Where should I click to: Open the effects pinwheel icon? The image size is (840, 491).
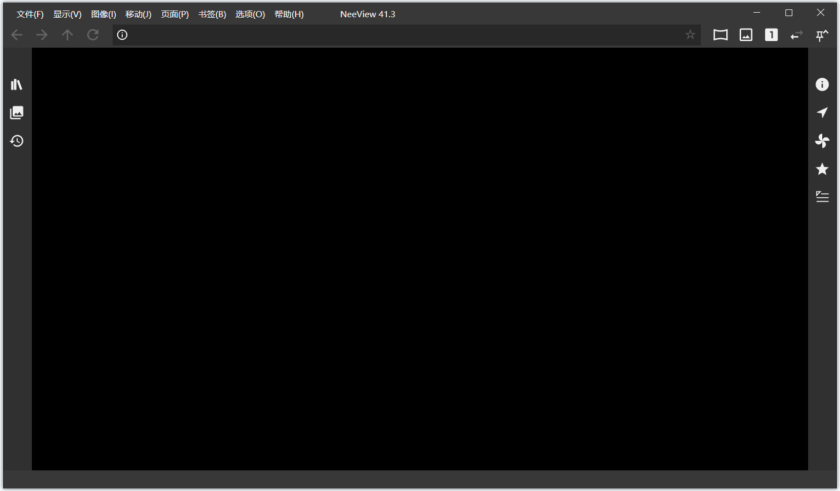pos(822,141)
